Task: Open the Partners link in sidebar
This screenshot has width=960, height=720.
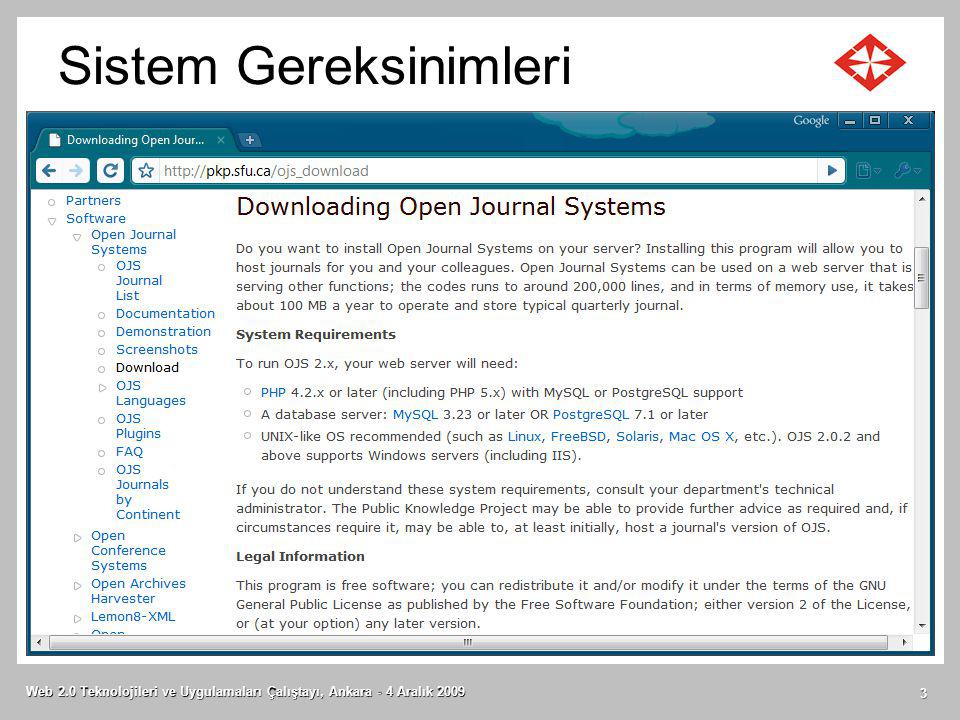Action: [93, 200]
